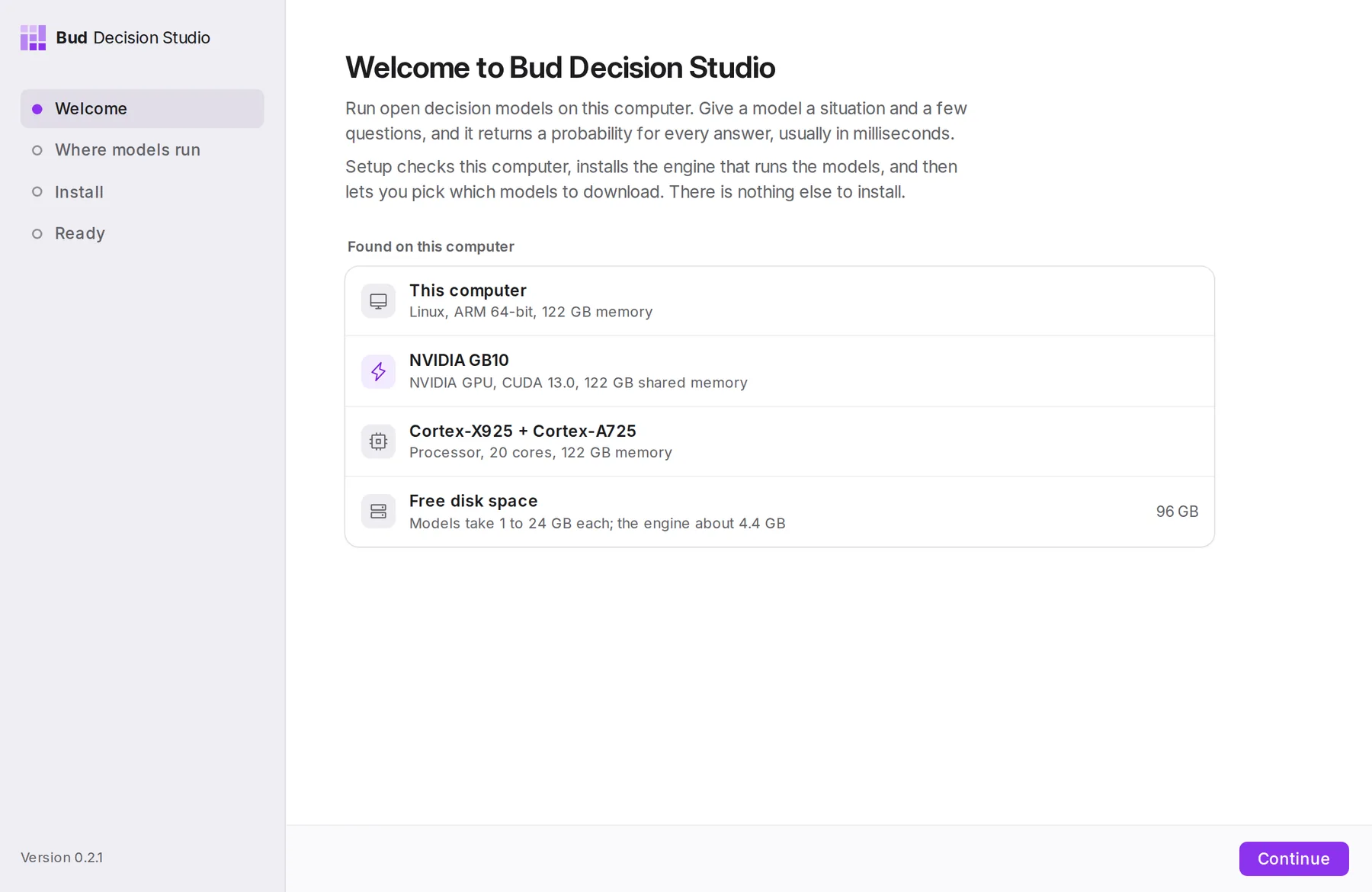Click the monitor icon for This computer

(378, 301)
